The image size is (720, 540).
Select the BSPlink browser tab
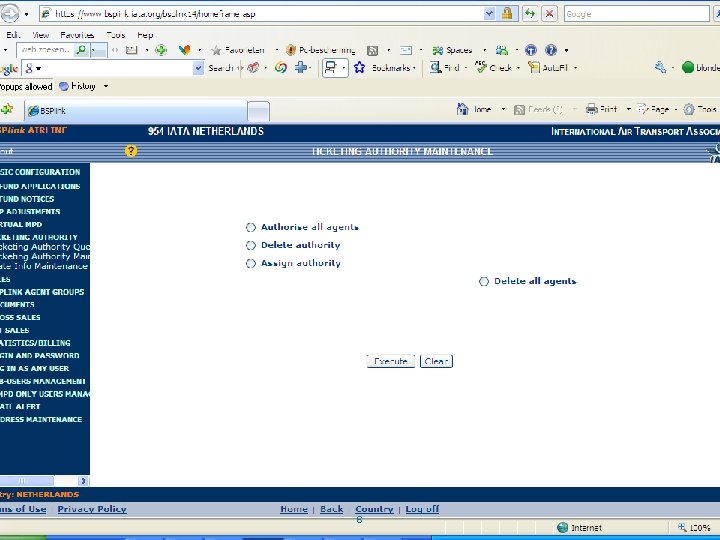(x=135, y=111)
